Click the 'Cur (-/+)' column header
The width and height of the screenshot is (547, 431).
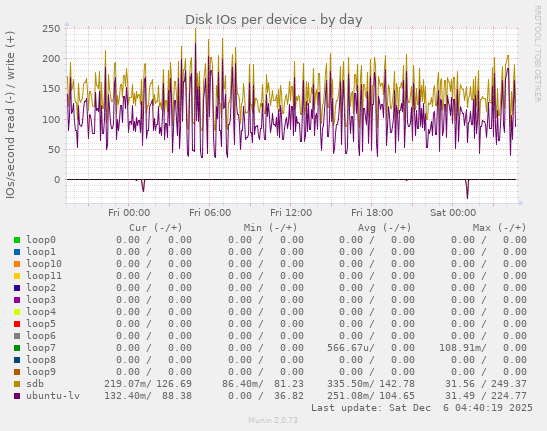156,228
